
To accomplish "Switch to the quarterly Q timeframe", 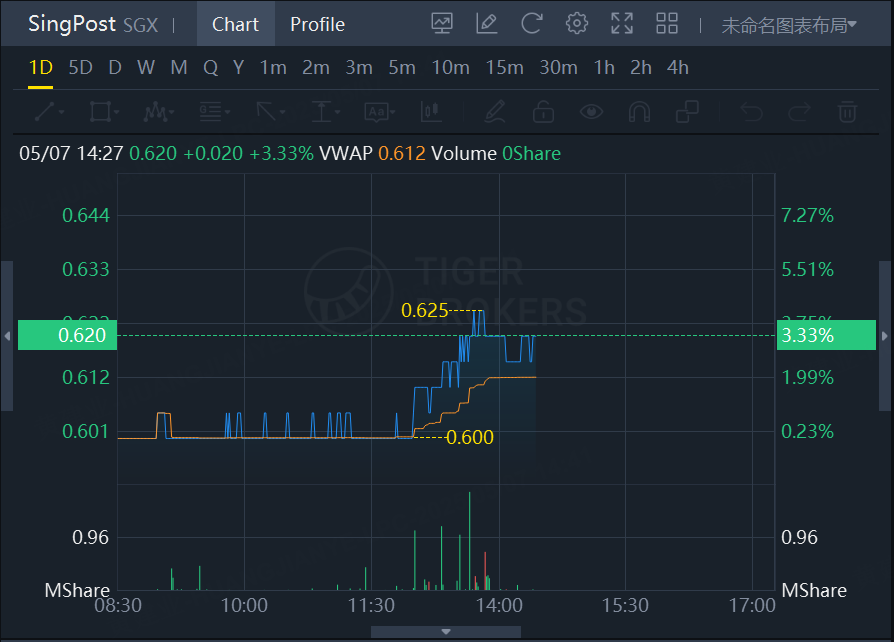I will tap(210, 68).
